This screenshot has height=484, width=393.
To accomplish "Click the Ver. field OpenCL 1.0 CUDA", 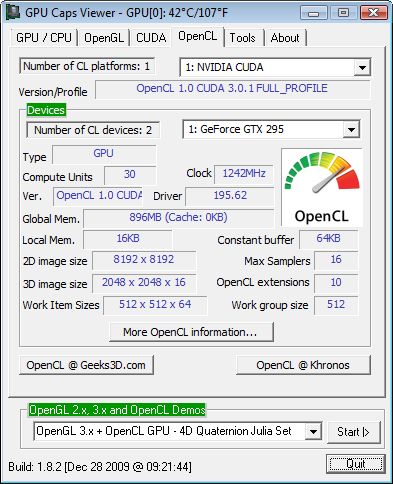I will (98, 196).
